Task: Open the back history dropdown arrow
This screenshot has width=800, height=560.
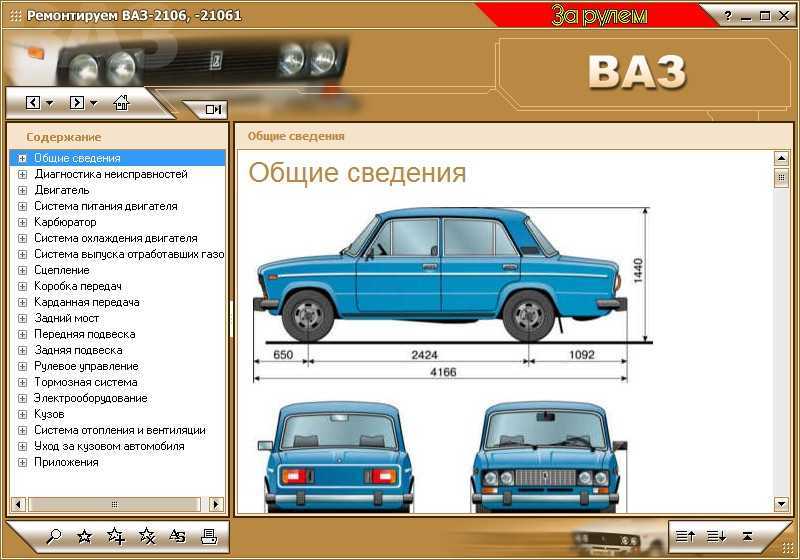Action: click(x=49, y=104)
